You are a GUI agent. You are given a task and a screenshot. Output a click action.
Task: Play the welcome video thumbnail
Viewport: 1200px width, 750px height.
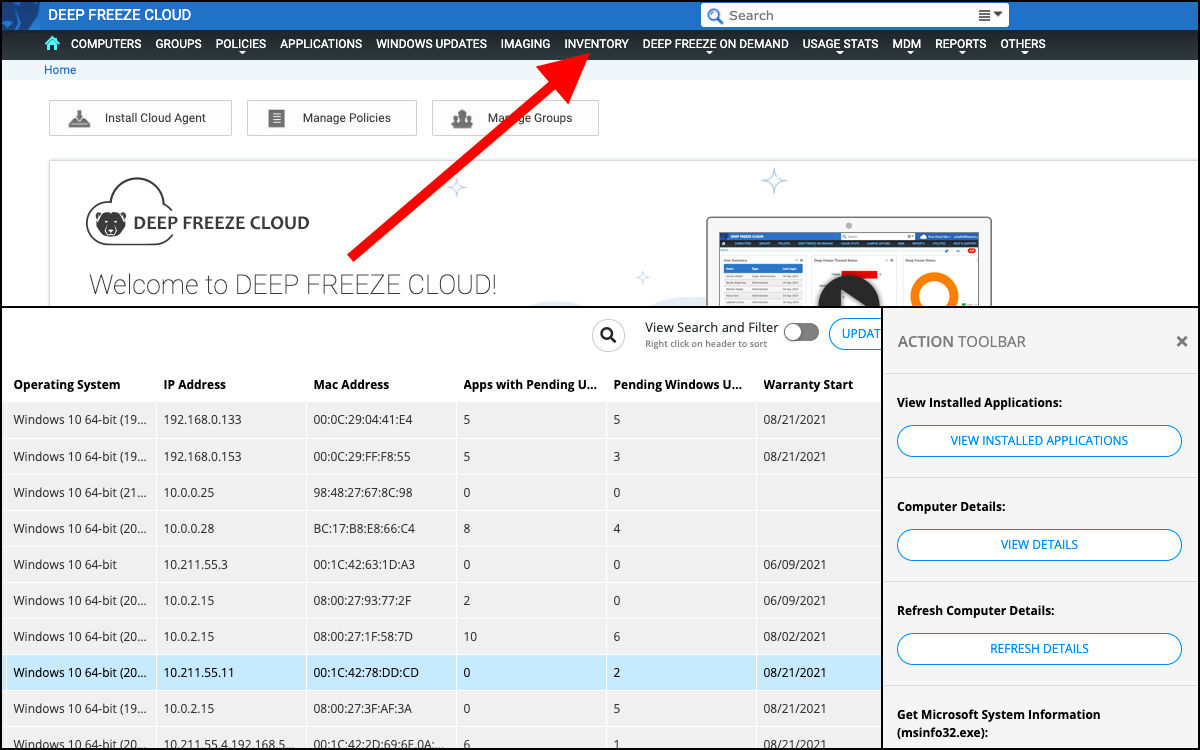(848, 294)
